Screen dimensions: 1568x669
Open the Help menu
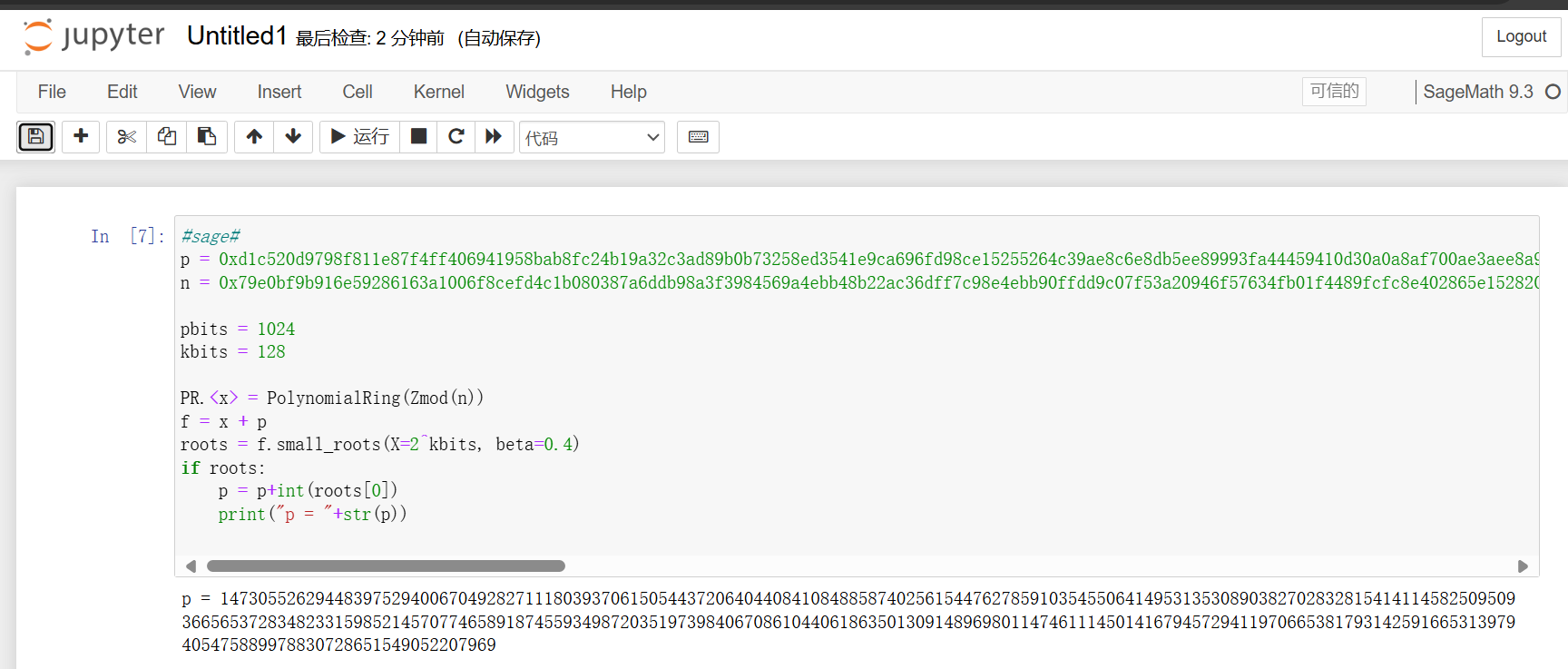click(x=628, y=92)
